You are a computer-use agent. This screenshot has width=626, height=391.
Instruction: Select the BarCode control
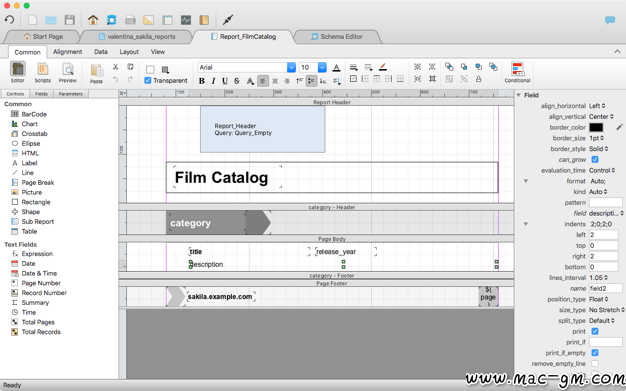coord(34,114)
